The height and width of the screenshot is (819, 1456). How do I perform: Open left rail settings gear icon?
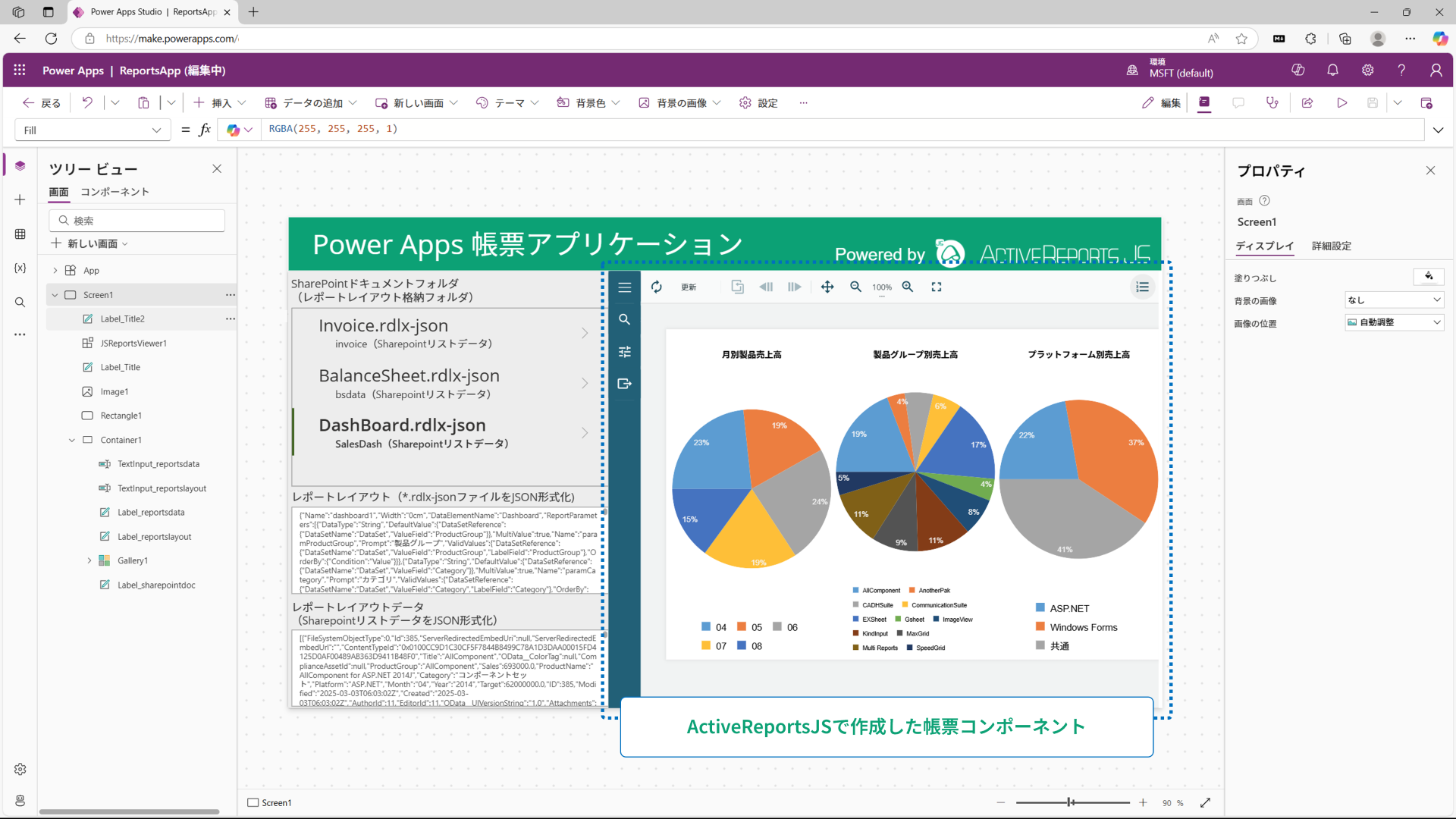pyautogui.click(x=20, y=769)
